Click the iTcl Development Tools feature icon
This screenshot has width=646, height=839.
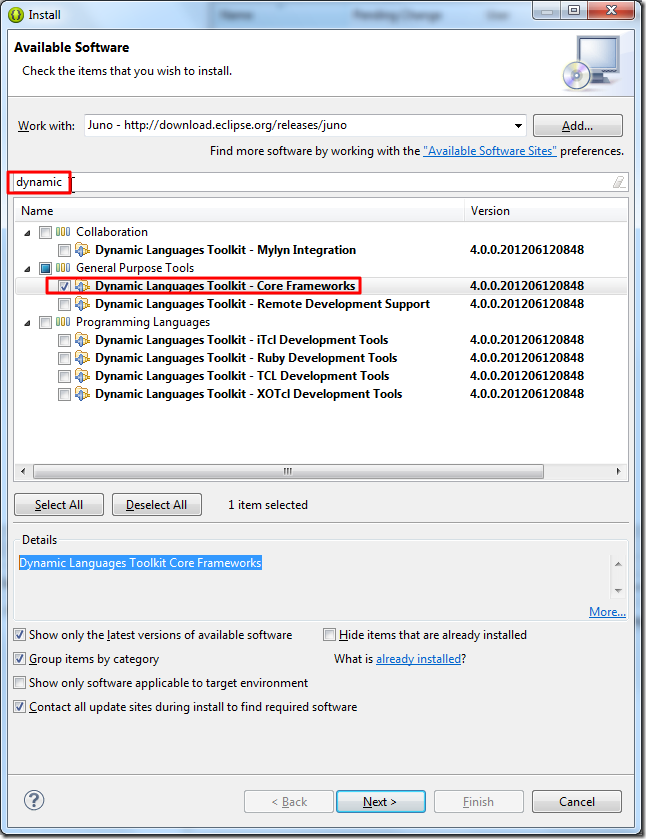click(82, 340)
